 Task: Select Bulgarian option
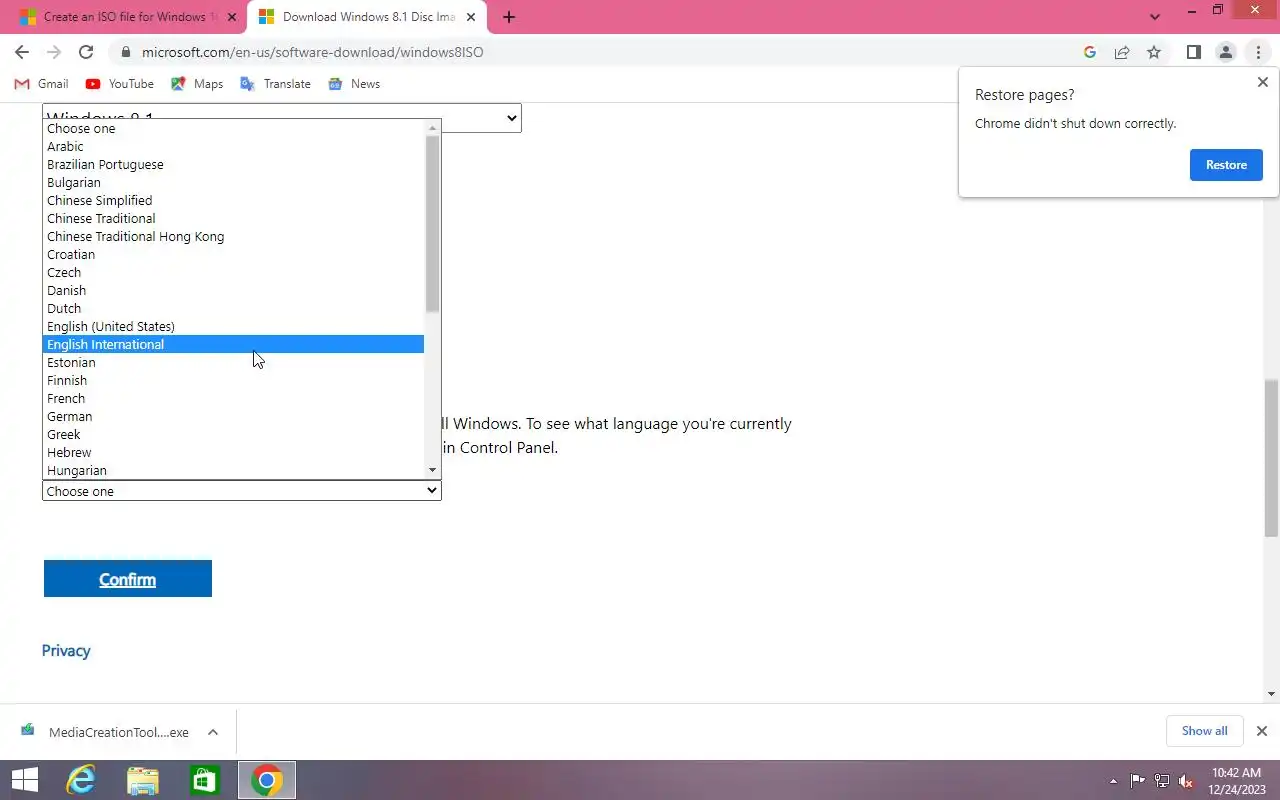pos(234,182)
